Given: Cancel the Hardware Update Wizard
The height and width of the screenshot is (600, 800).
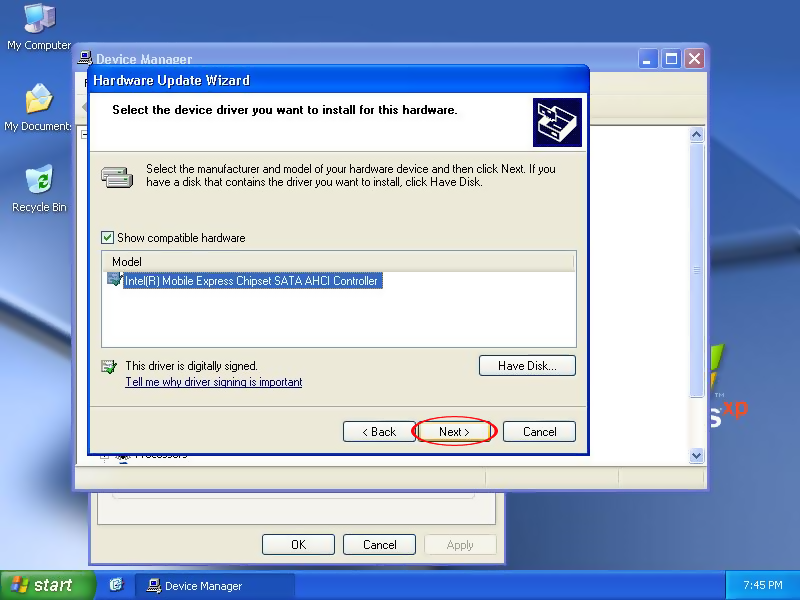Looking at the screenshot, I should (539, 432).
